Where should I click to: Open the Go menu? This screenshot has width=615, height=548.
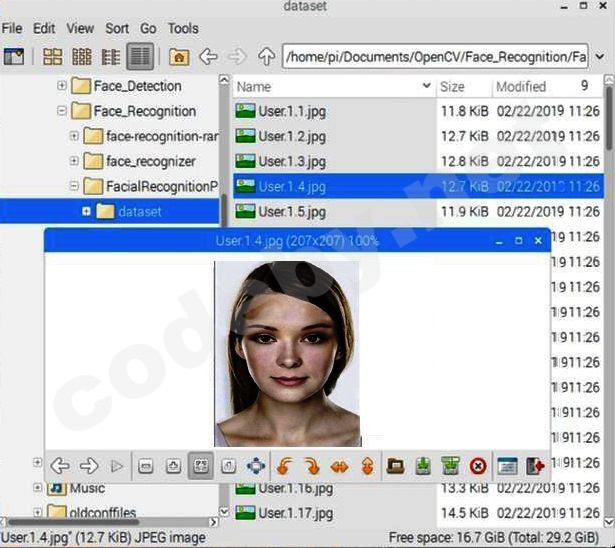coord(148,28)
